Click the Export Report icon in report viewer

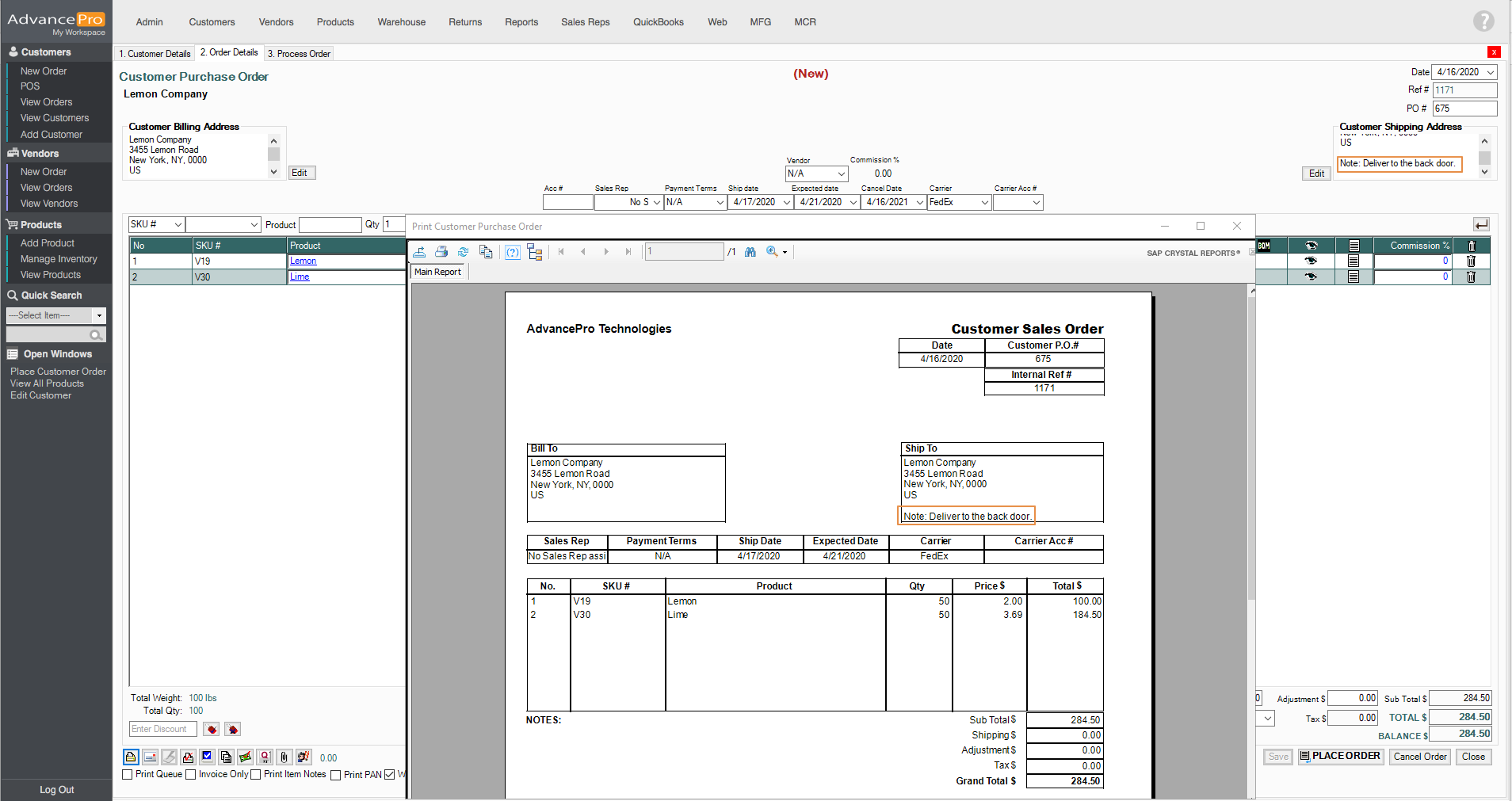419,252
